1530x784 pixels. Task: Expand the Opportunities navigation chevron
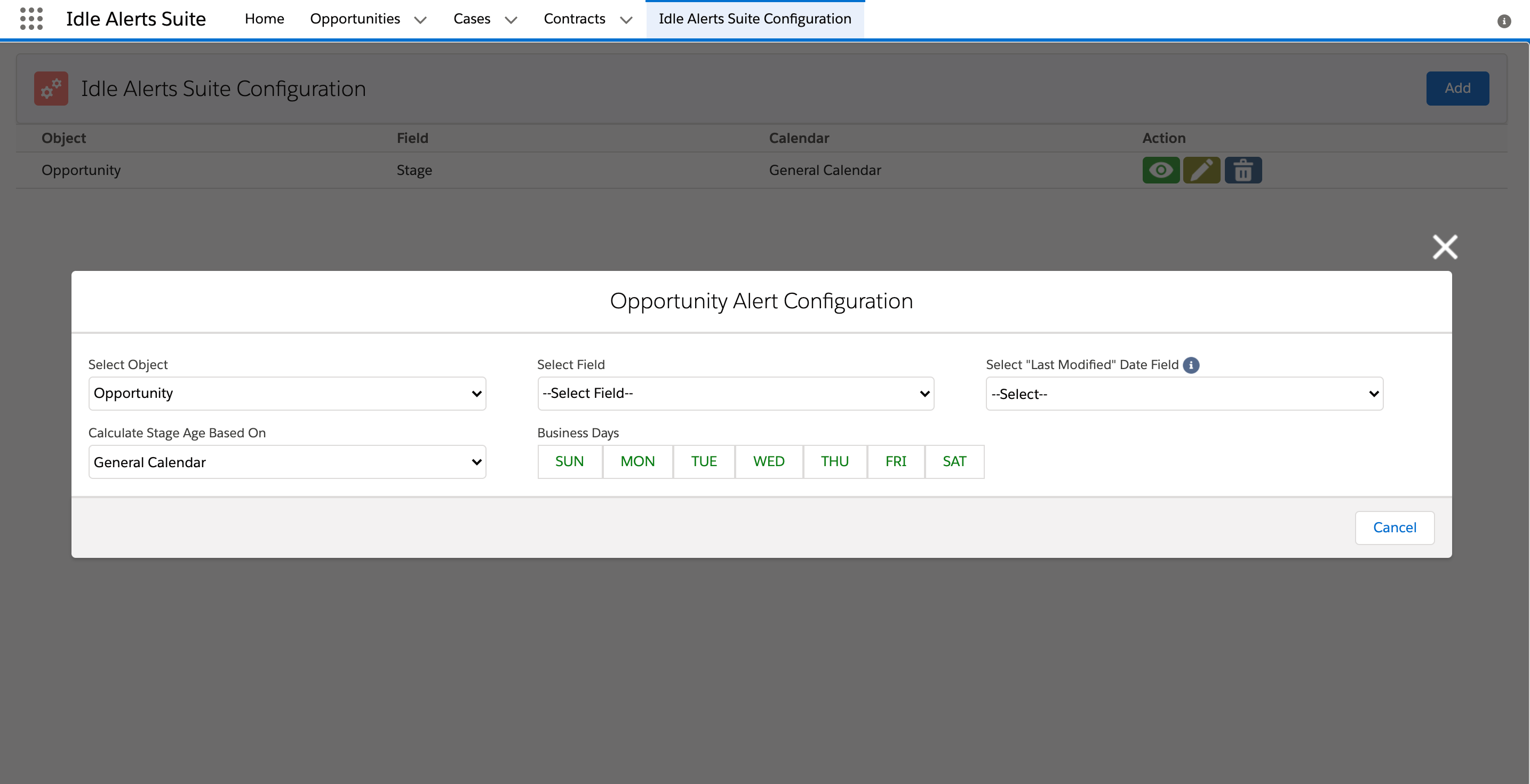420,20
